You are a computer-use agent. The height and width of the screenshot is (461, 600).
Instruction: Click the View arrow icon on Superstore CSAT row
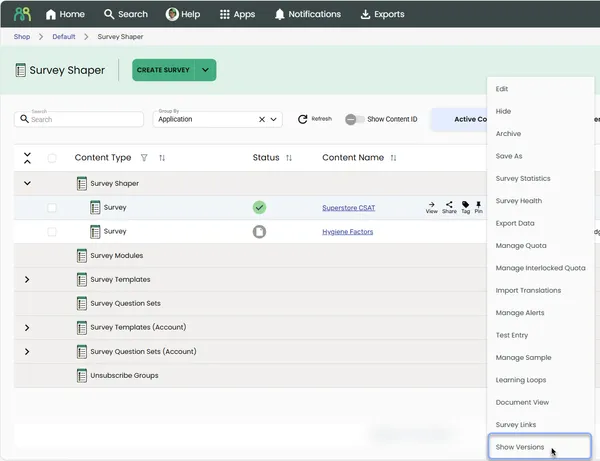(432, 207)
